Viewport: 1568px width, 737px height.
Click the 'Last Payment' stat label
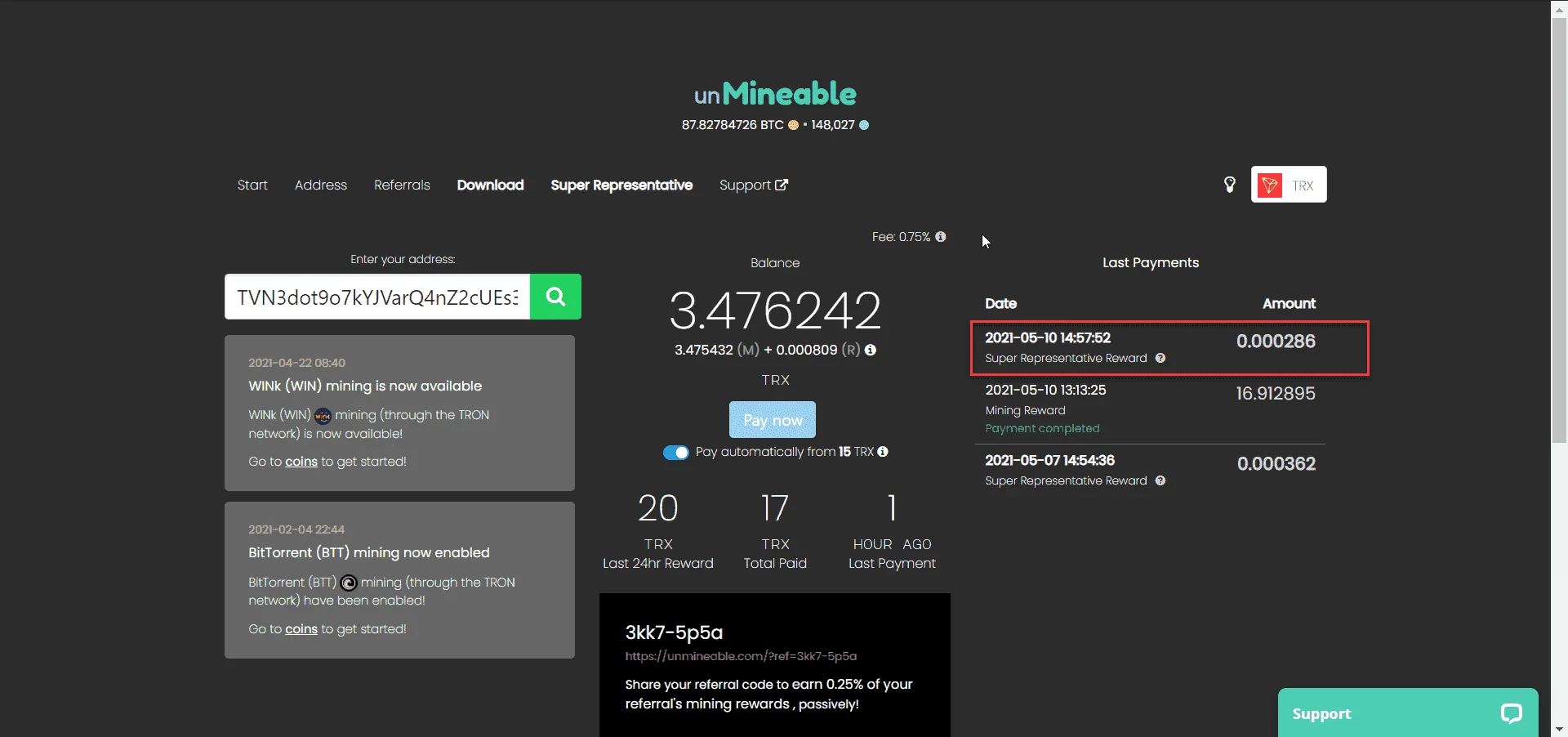pos(892,563)
